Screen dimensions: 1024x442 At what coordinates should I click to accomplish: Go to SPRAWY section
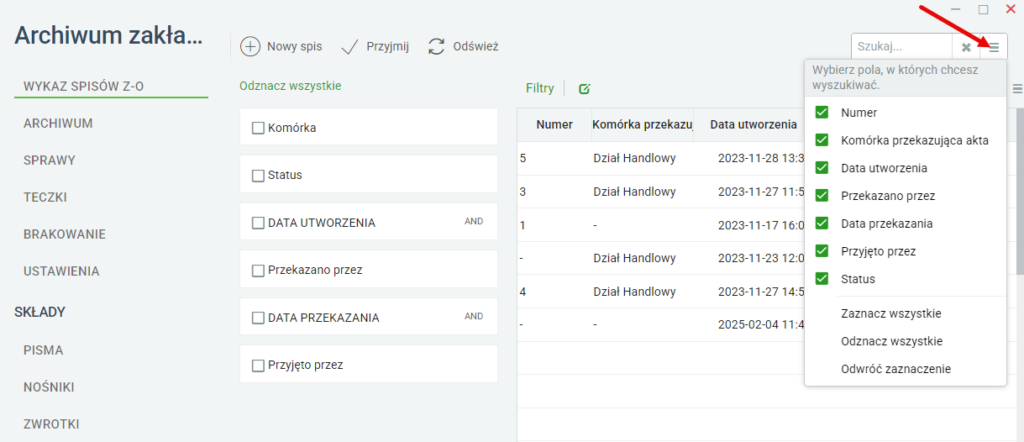coord(50,160)
